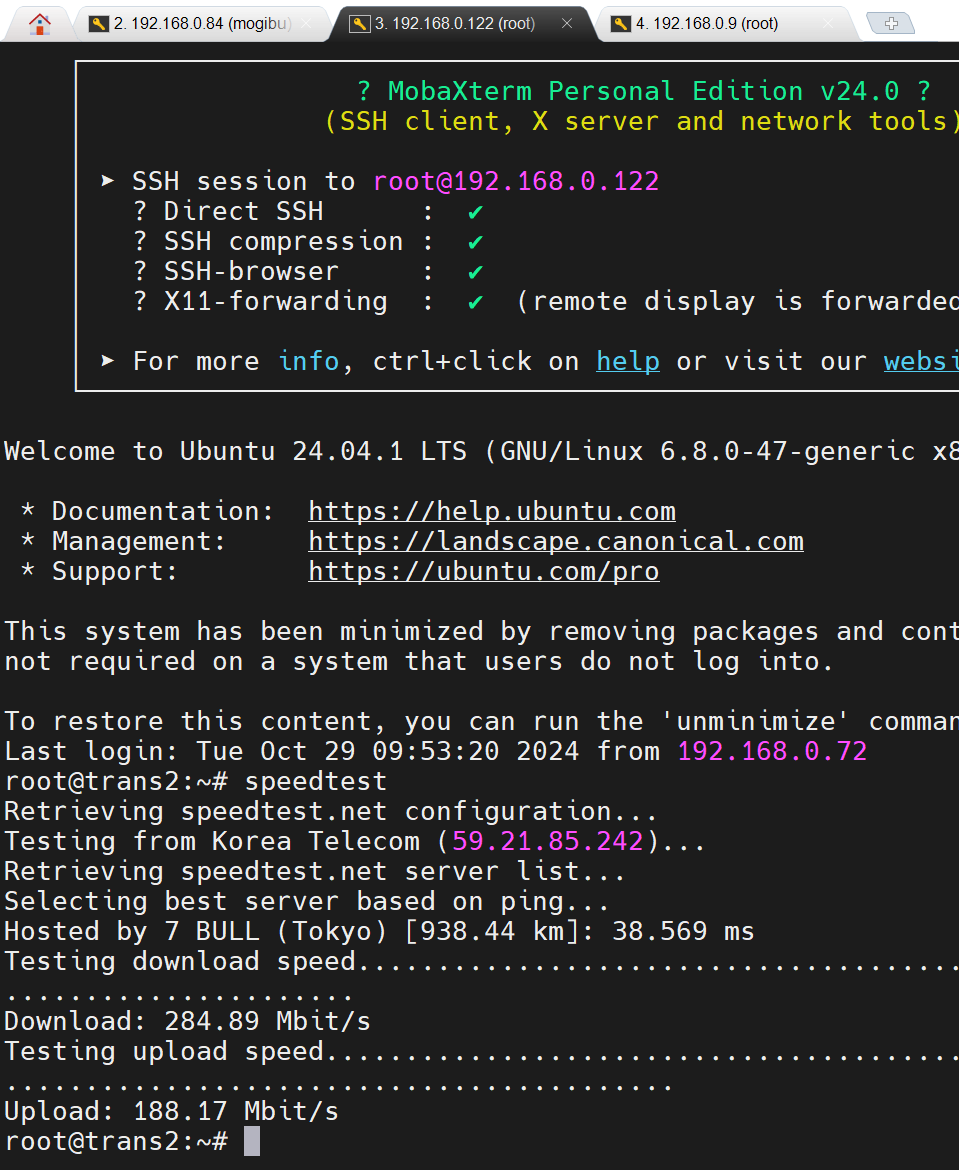The width and height of the screenshot is (959, 1170).
Task: Click SSH icon on 192.168.0.9 tab
Action: click(621, 24)
